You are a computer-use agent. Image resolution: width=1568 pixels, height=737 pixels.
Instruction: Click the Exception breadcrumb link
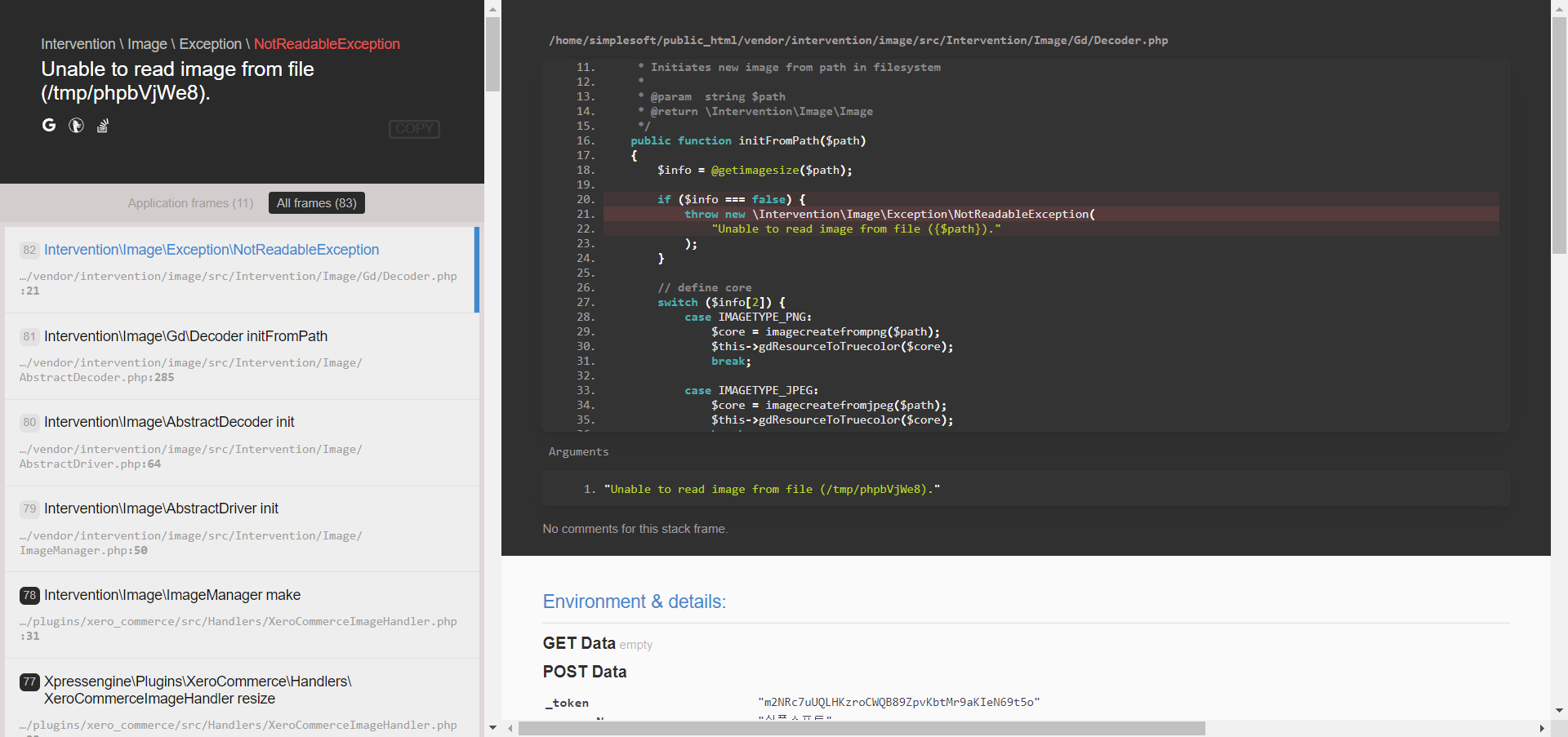tap(210, 44)
